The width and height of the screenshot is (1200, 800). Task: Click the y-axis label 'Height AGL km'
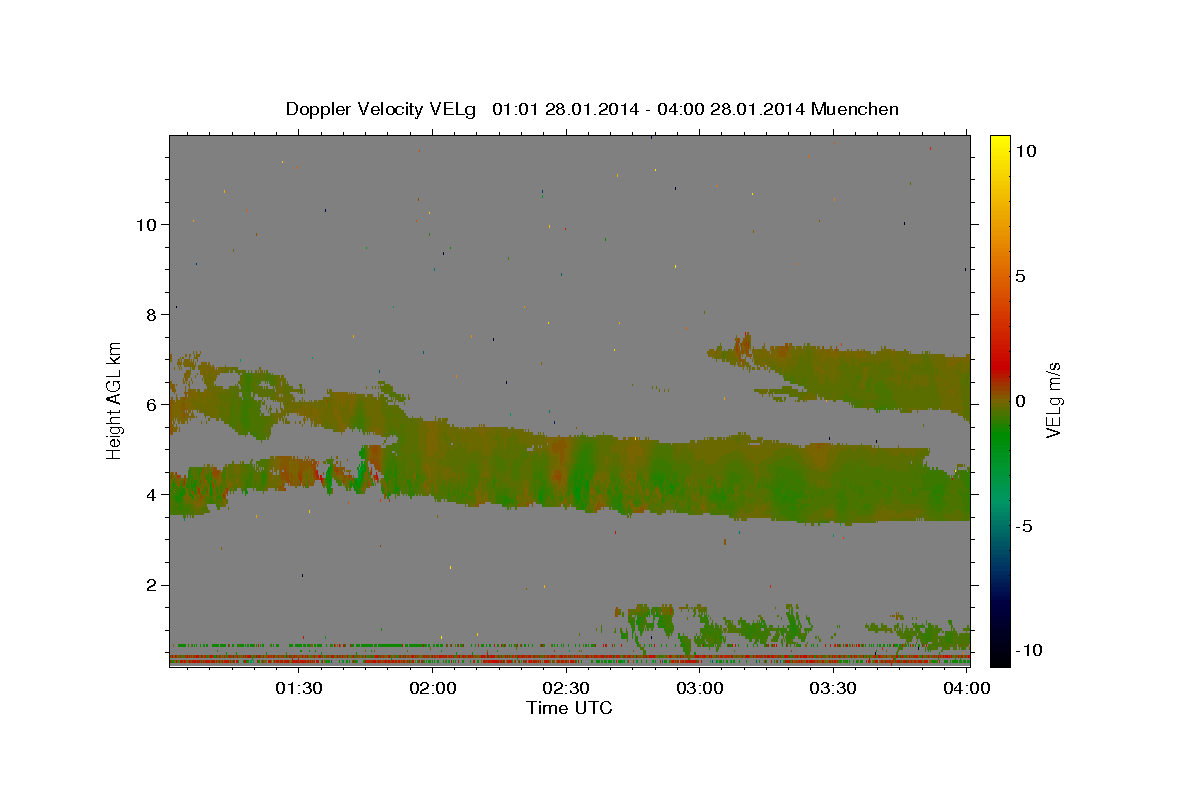coord(115,400)
